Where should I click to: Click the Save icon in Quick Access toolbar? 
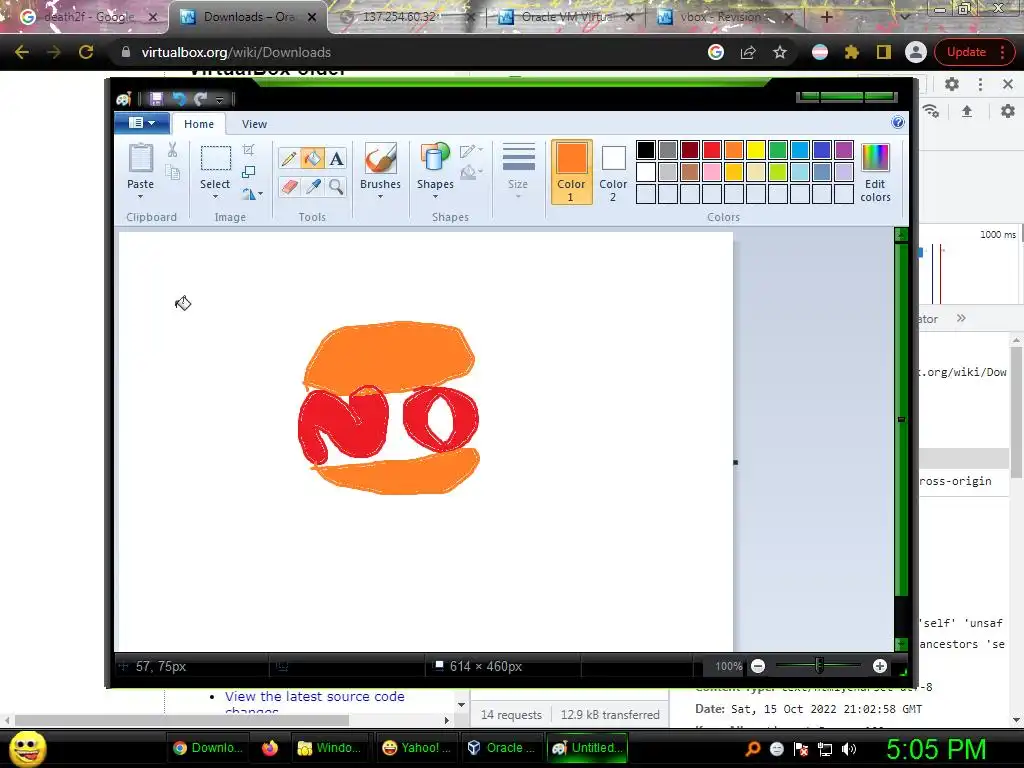tap(156, 99)
